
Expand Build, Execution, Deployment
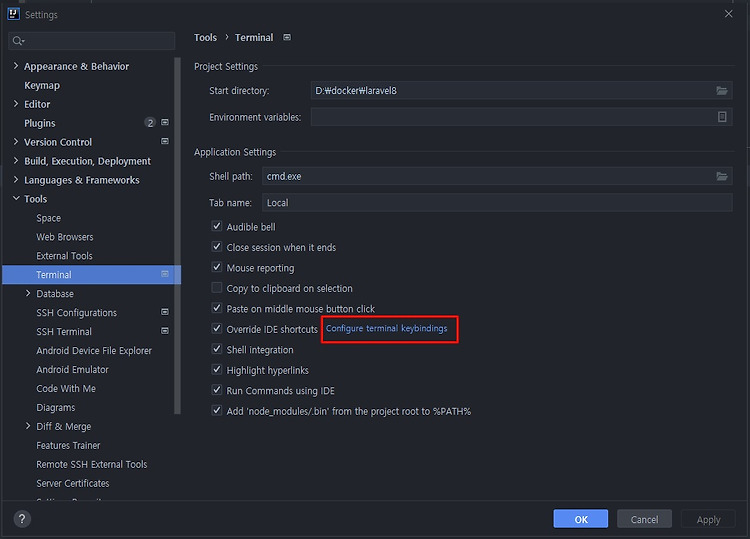point(16,161)
